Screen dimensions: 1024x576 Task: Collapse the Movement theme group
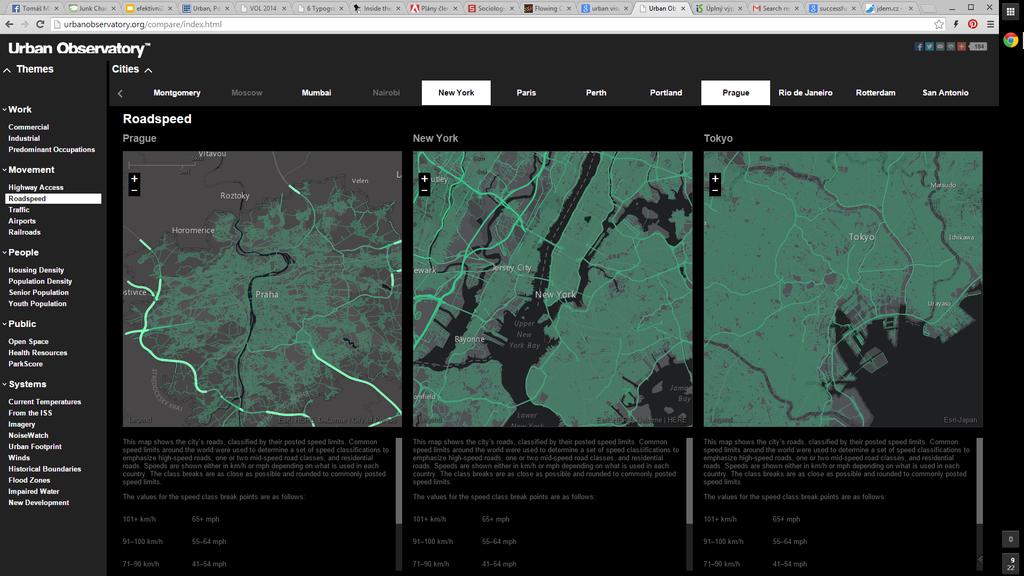point(5,170)
